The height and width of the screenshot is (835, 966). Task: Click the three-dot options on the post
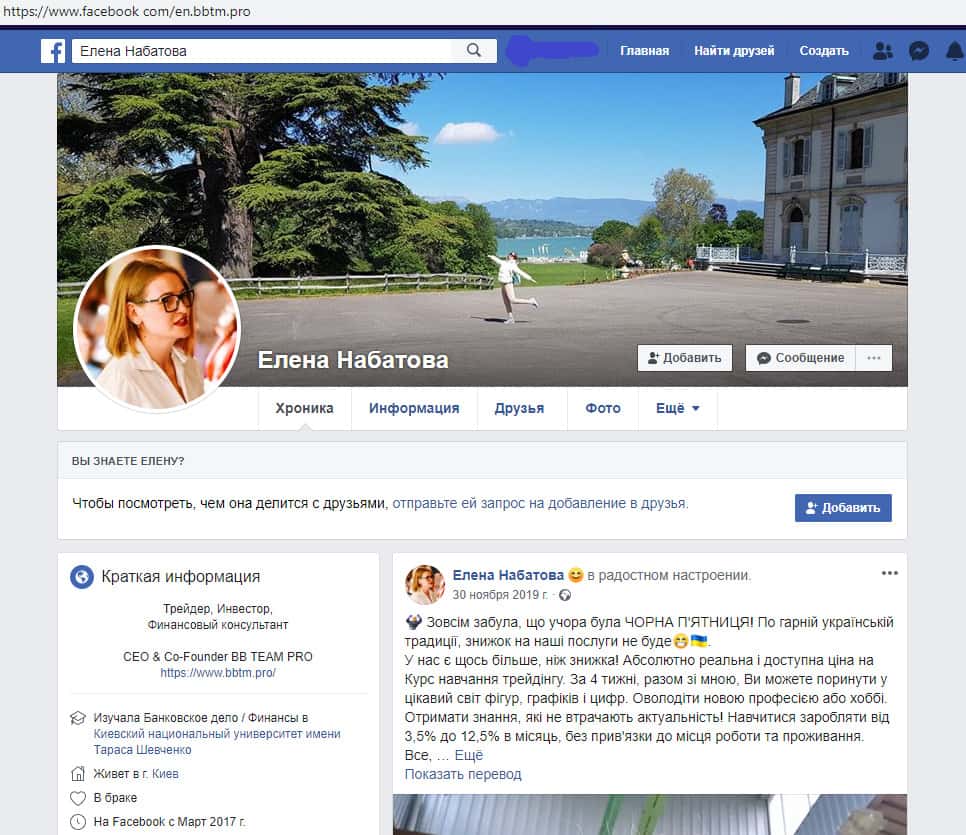tap(889, 573)
